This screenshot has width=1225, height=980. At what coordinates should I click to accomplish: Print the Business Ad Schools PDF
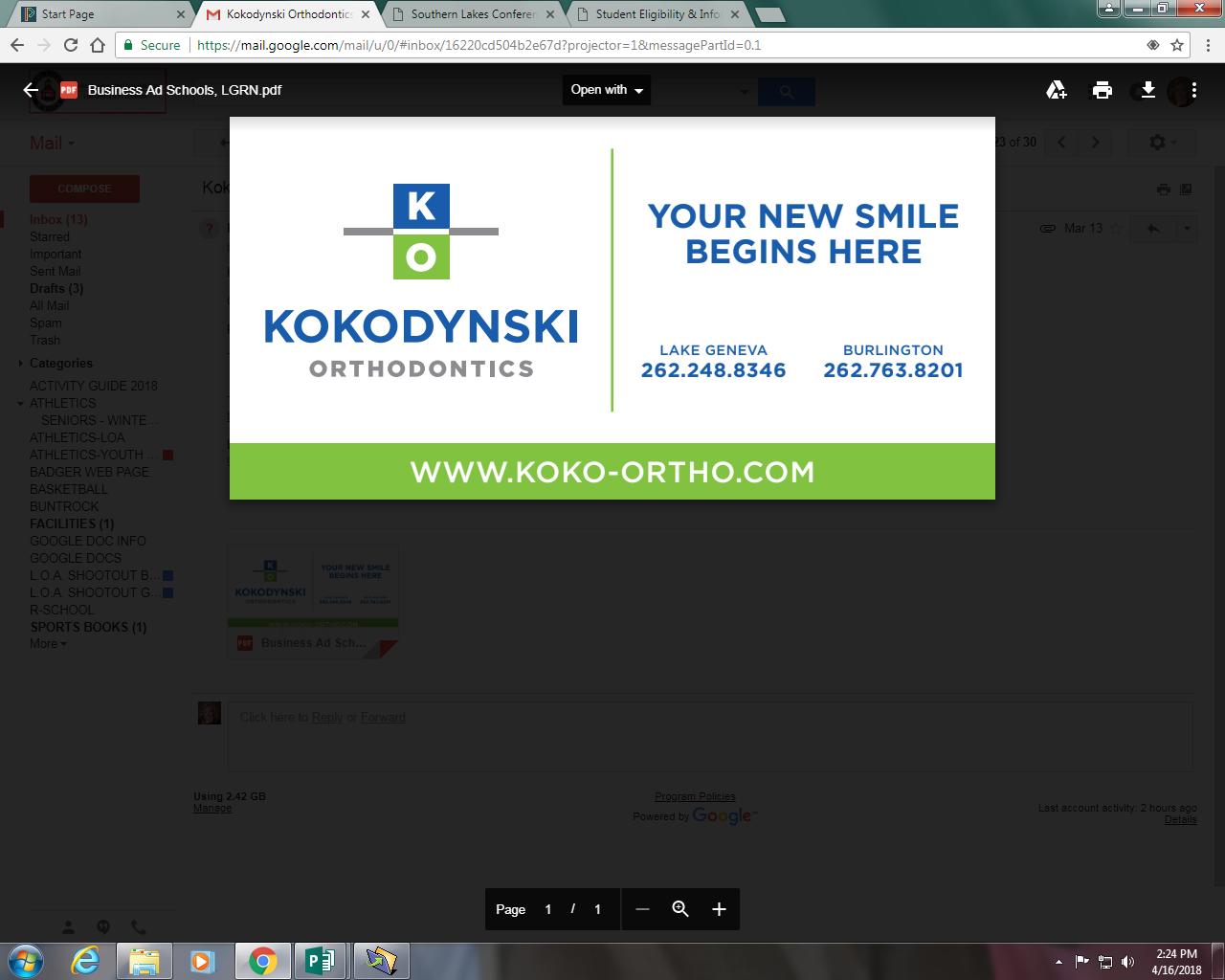point(1102,90)
